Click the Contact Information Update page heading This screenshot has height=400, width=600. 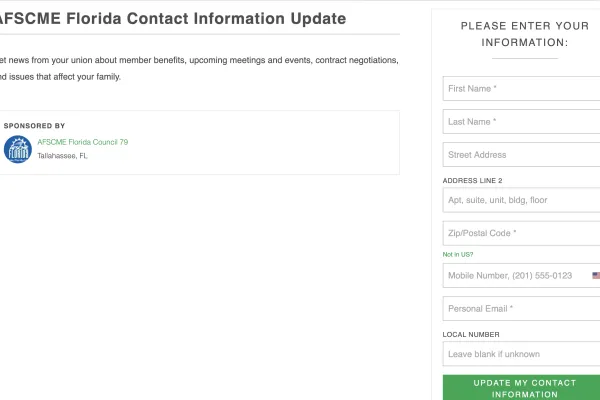pyautogui.click(x=173, y=19)
